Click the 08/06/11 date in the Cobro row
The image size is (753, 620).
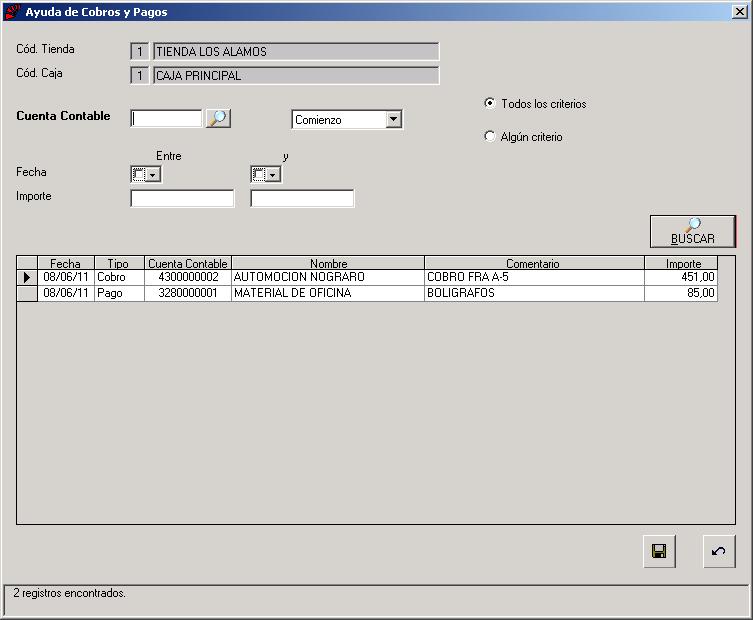[66, 277]
